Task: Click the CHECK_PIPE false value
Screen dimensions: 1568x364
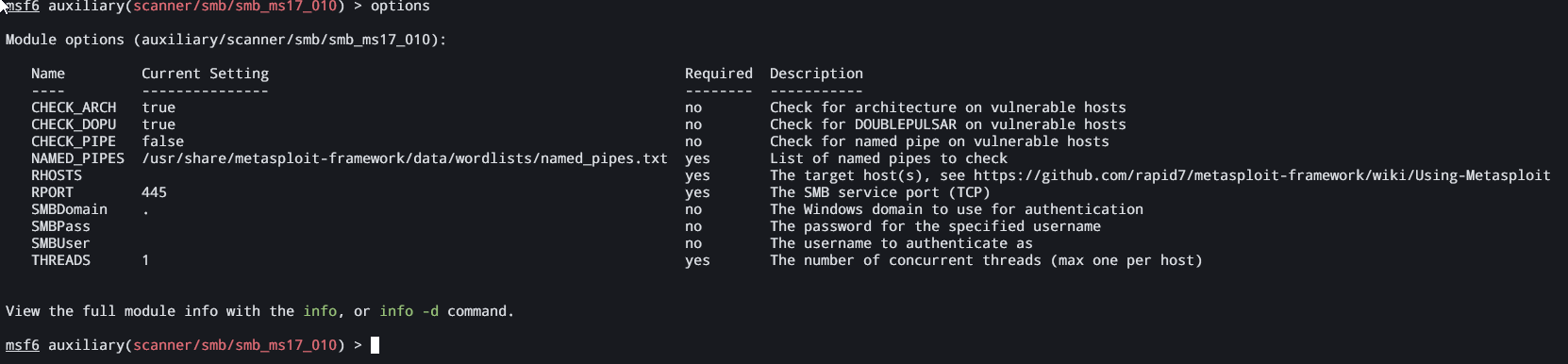Action: coord(163,141)
